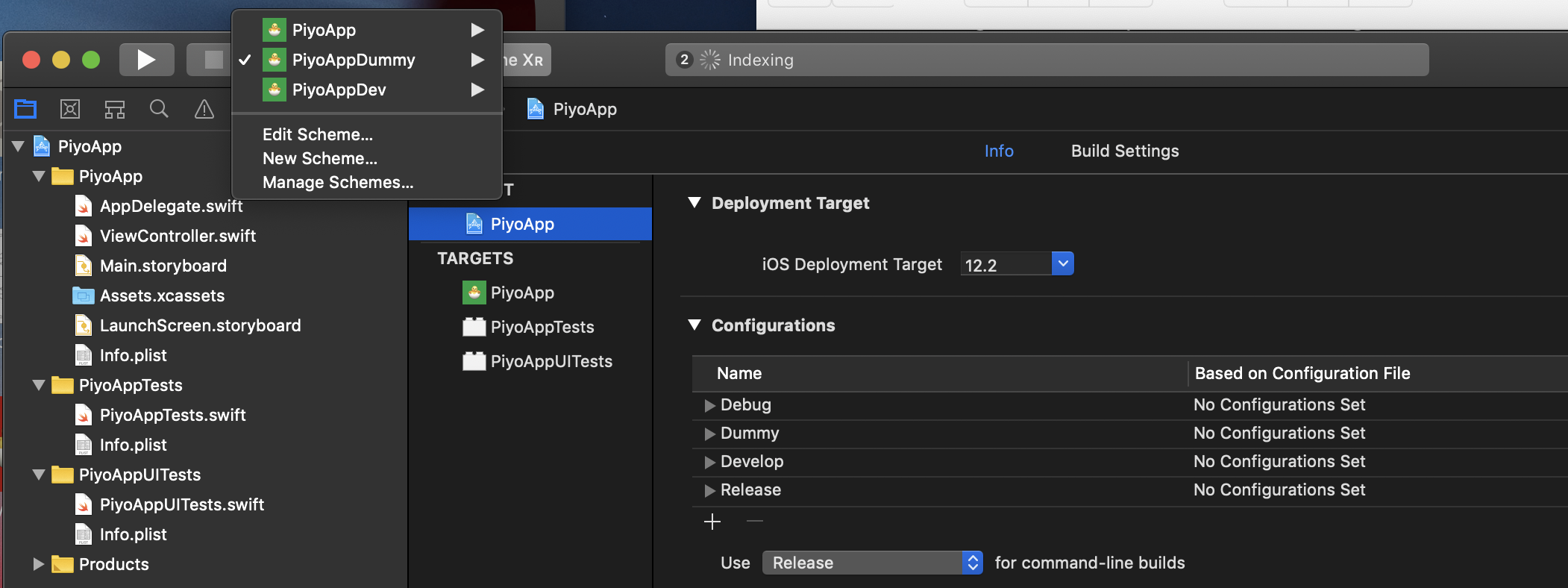Select PiyoApp project in the editor list

(x=530, y=224)
